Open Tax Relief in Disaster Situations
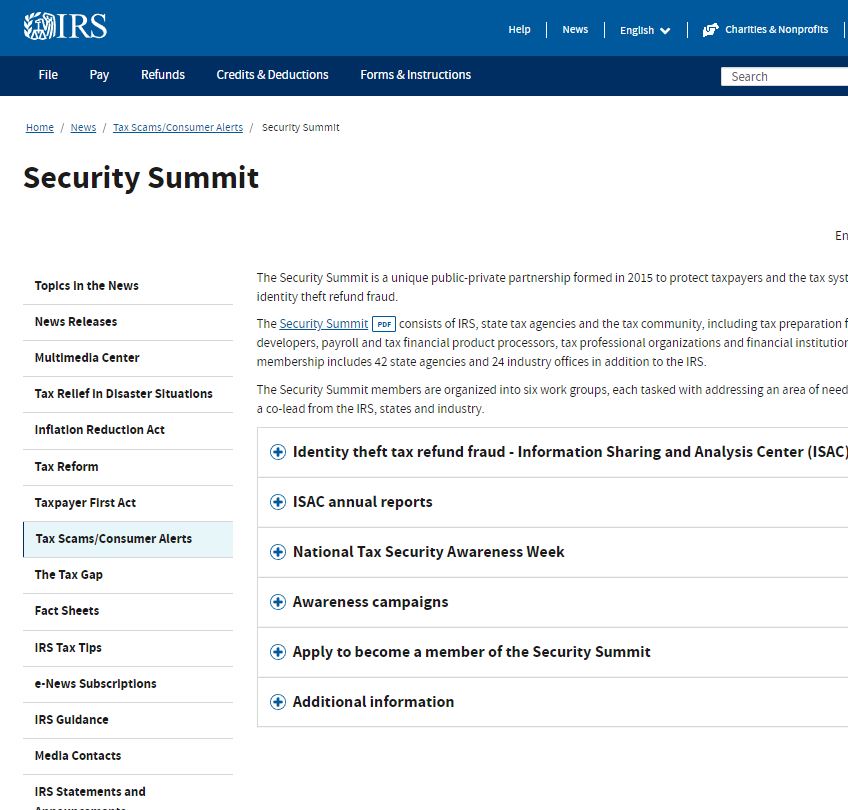The width and height of the screenshot is (848, 810). [x=128, y=394]
